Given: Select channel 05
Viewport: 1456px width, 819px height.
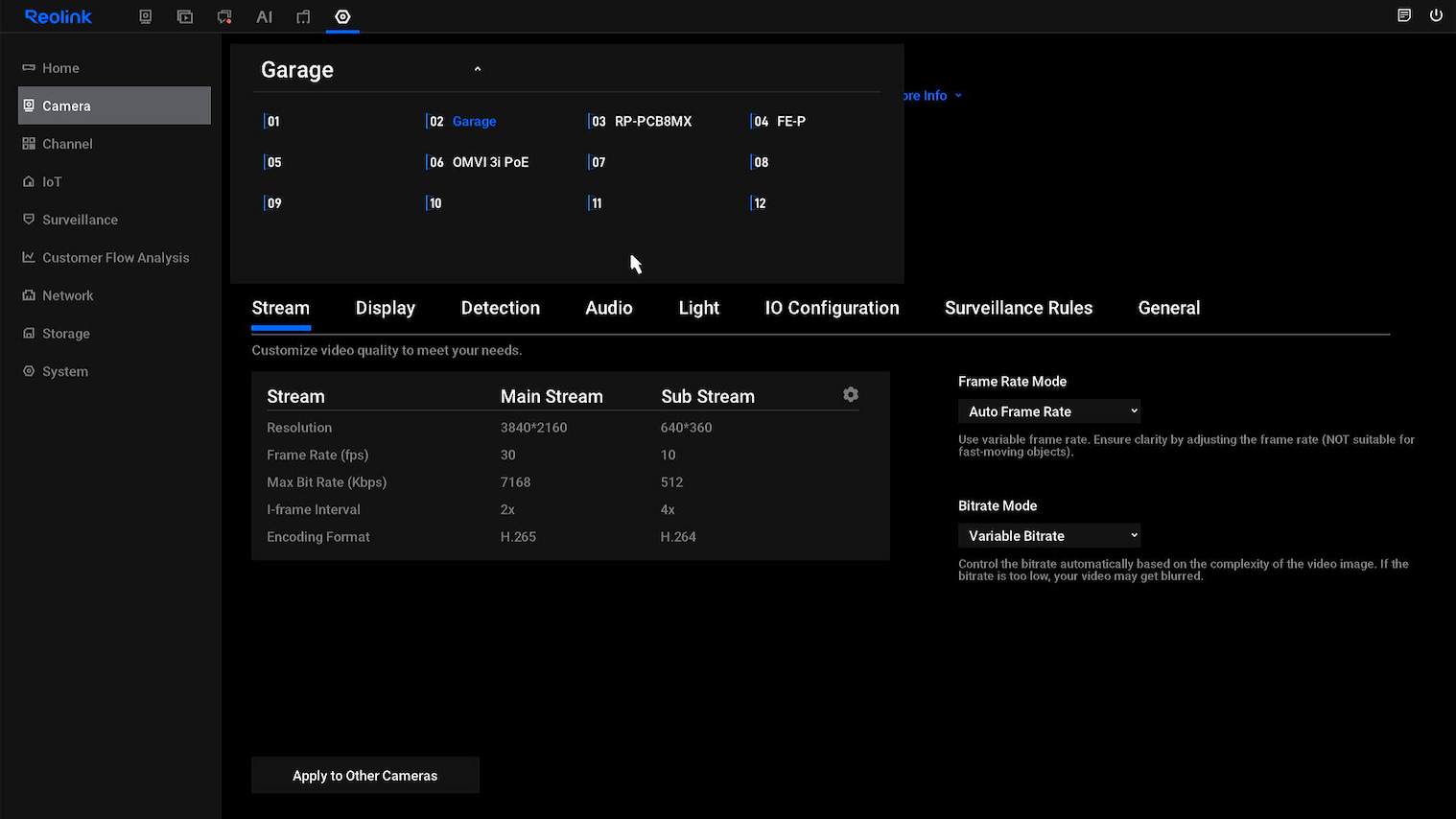Looking at the screenshot, I should (273, 162).
